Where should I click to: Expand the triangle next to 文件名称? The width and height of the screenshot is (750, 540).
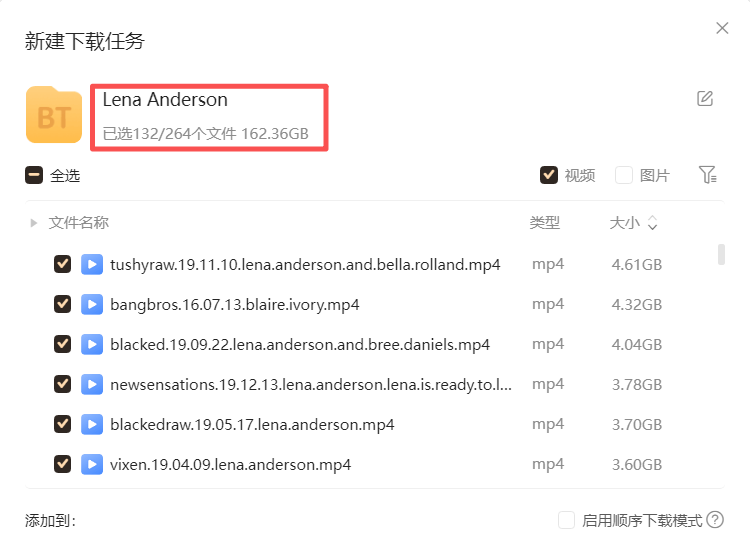pos(34,223)
